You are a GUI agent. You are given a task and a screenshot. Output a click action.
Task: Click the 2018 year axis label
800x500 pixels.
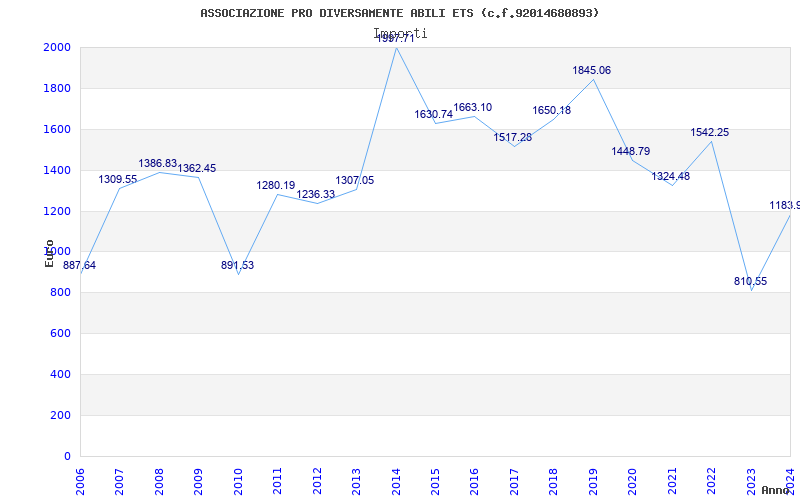tap(554, 482)
